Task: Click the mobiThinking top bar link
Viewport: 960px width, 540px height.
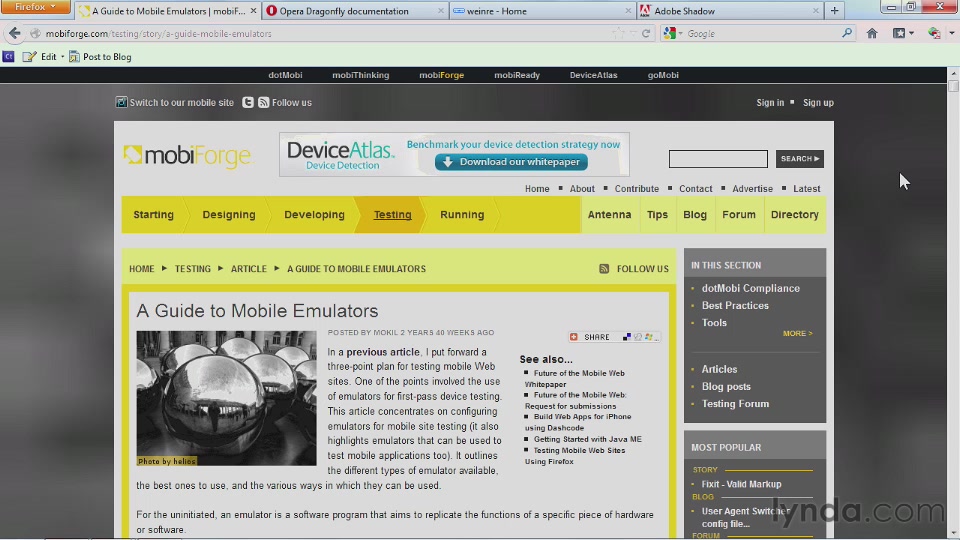Action: coord(361,75)
